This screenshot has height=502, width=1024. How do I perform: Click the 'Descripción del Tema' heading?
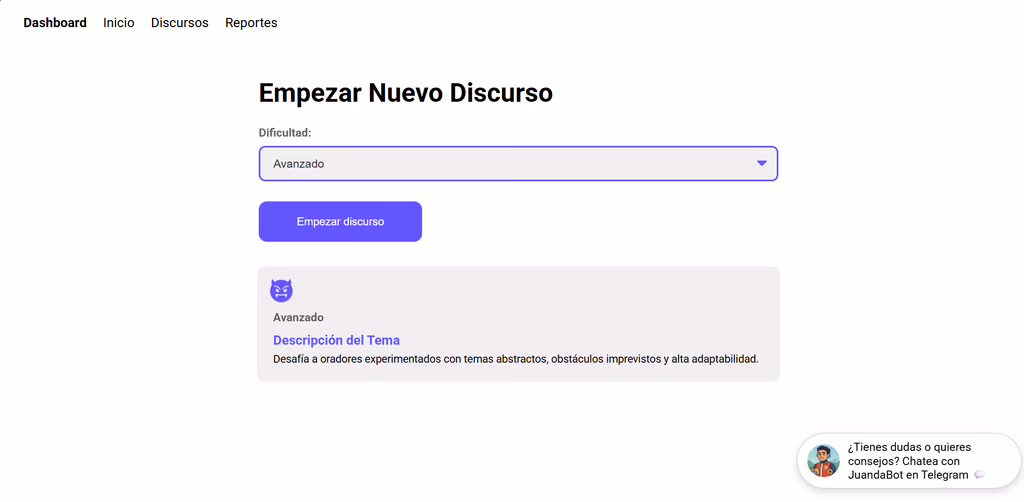(336, 340)
